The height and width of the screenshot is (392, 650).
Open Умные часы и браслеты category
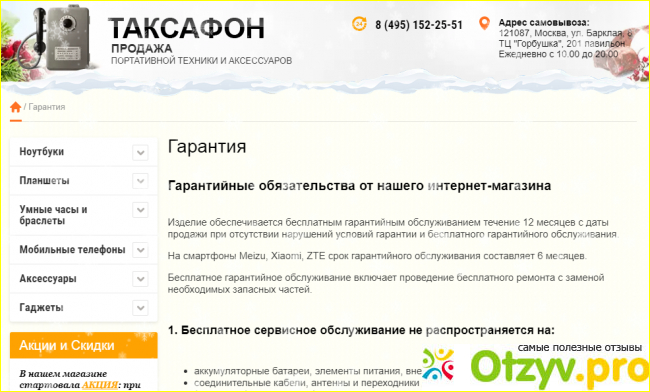point(53,215)
